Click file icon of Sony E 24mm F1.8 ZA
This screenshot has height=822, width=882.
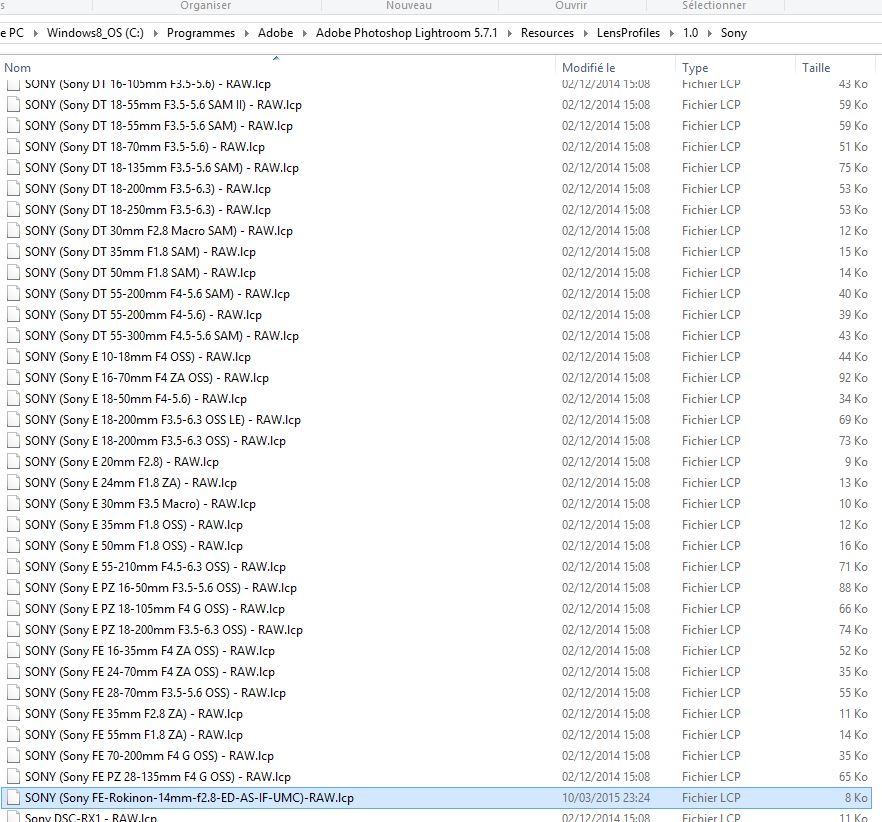(x=14, y=483)
